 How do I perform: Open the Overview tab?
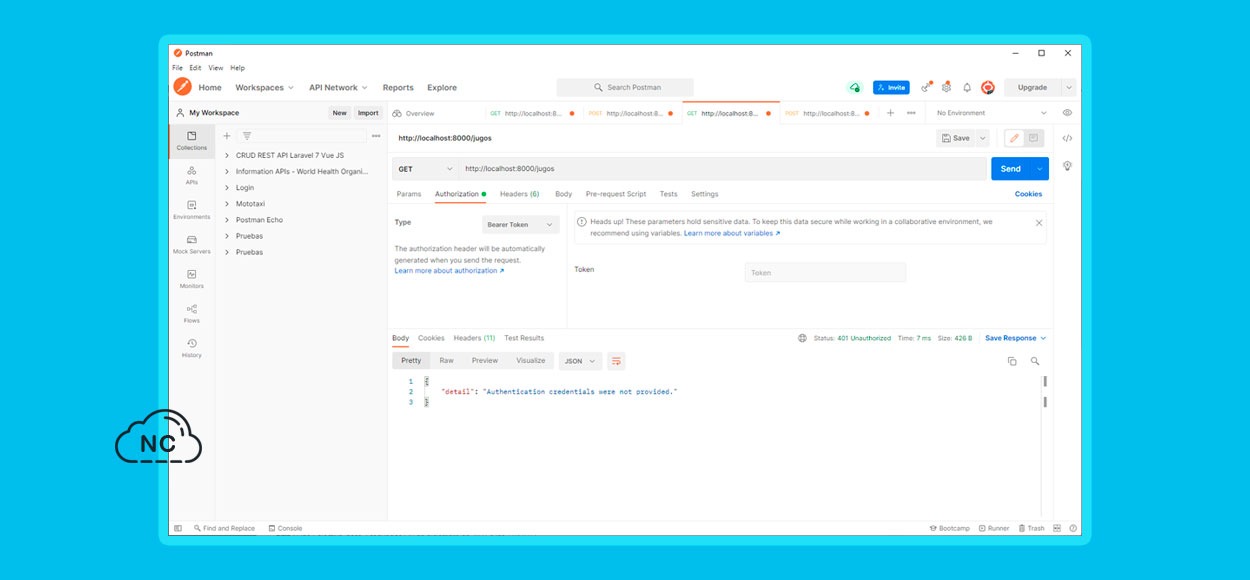[413, 113]
